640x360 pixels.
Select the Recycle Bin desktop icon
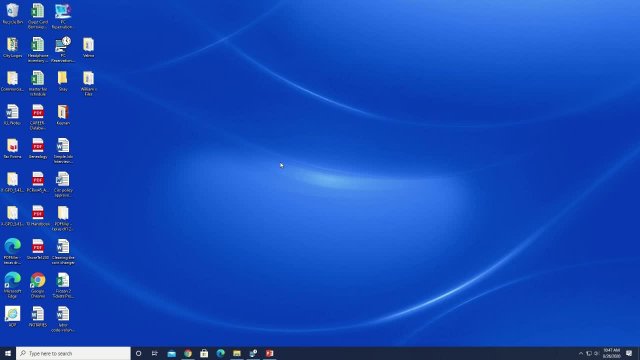tap(13, 14)
